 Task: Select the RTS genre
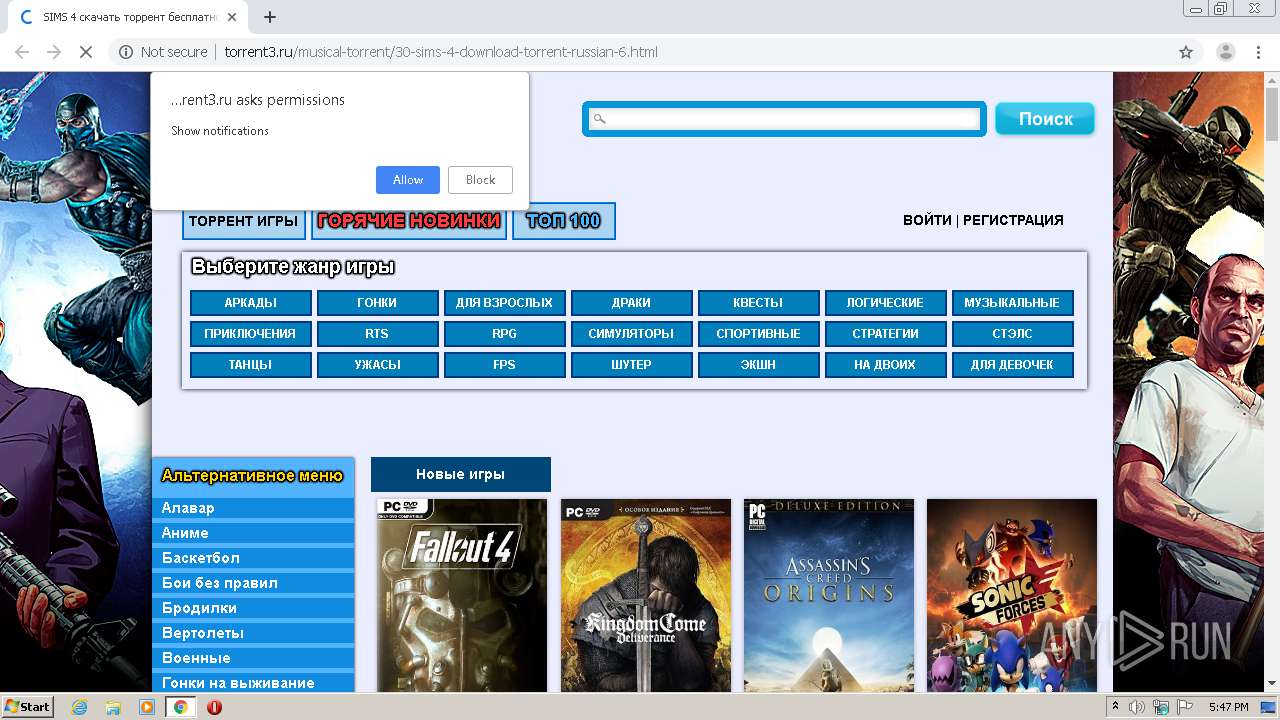click(x=377, y=334)
